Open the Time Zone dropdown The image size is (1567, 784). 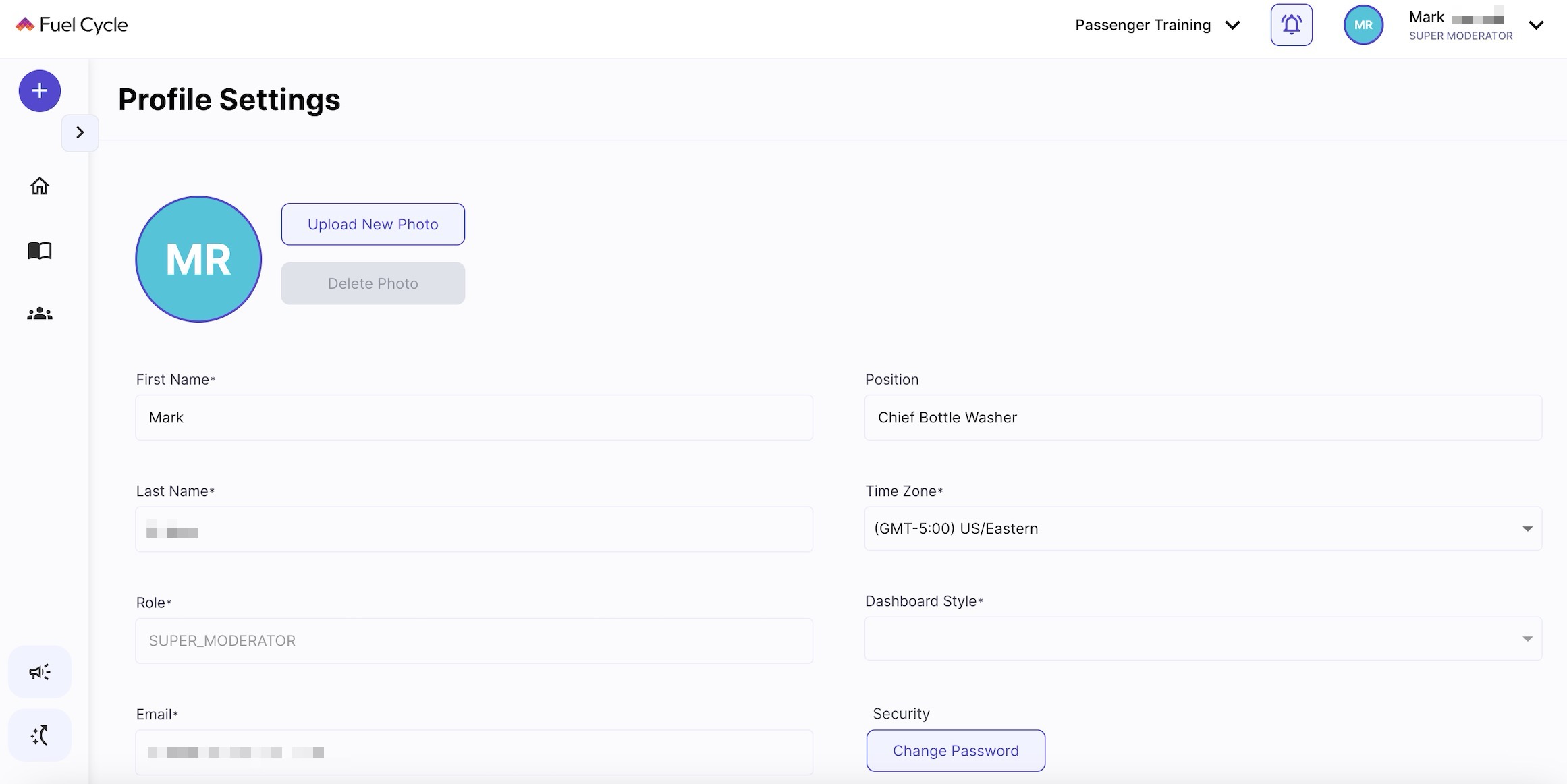point(1203,528)
